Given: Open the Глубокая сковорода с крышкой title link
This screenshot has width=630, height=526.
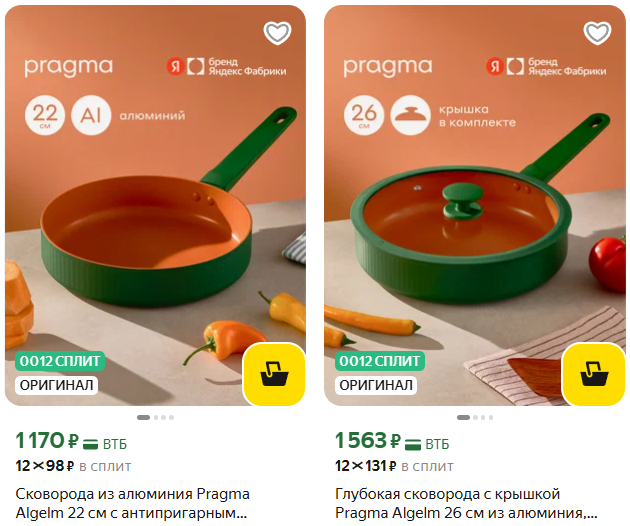Looking at the screenshot, I should (x=466, y=503).
